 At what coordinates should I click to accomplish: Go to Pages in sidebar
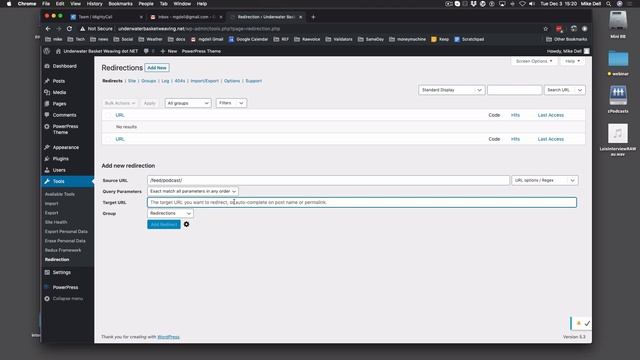(59, 104)
